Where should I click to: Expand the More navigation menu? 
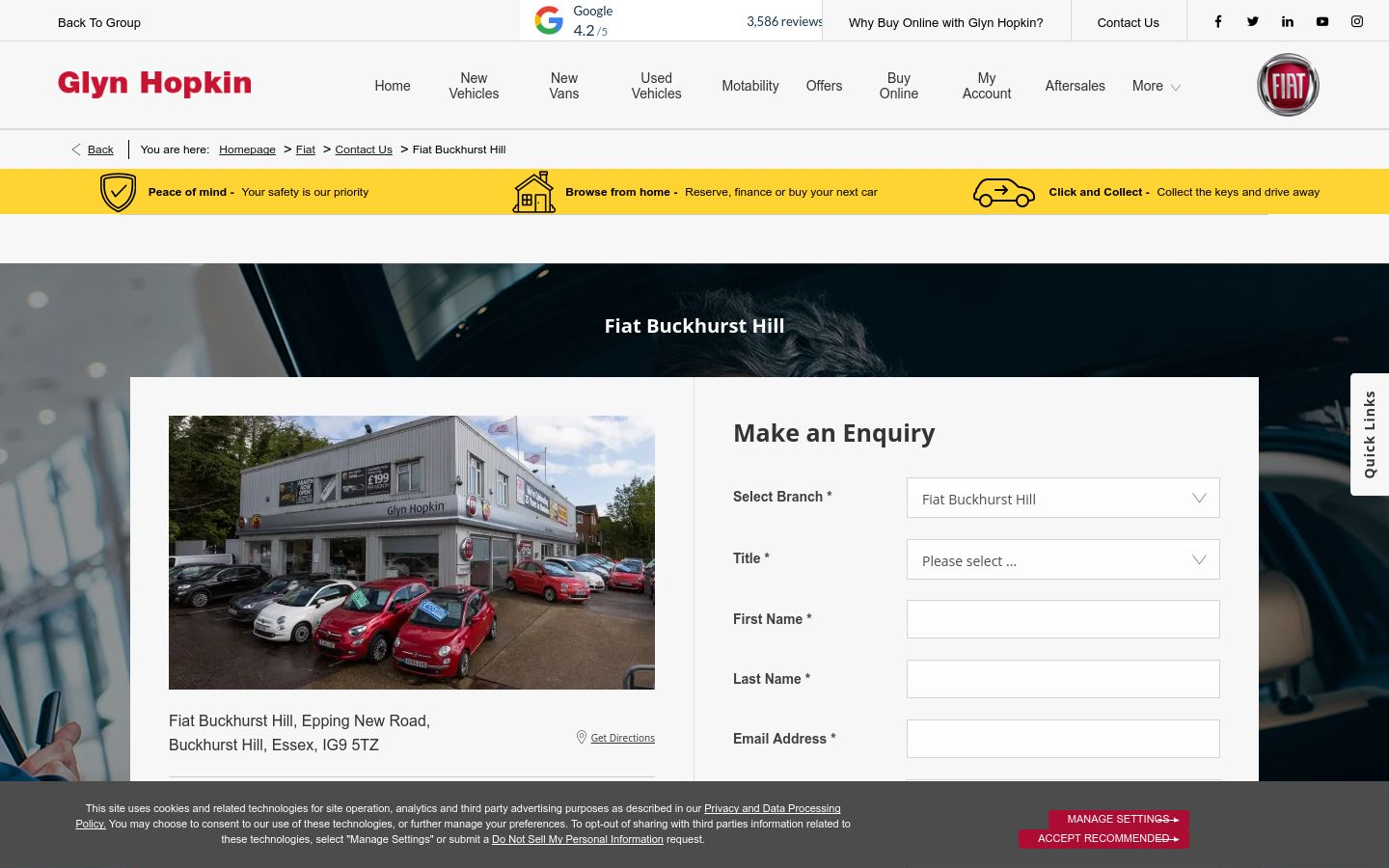coord(1156,86)
